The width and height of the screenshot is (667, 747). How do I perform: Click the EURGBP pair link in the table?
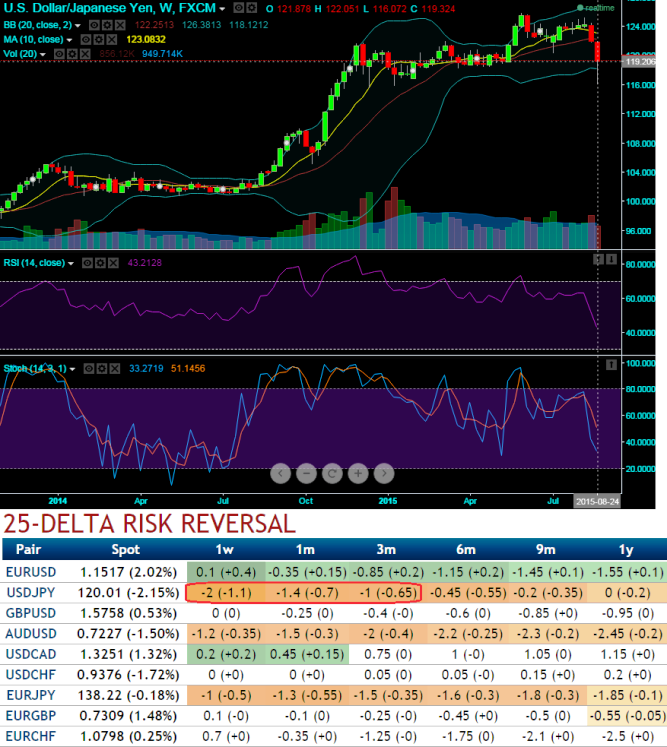30,716
